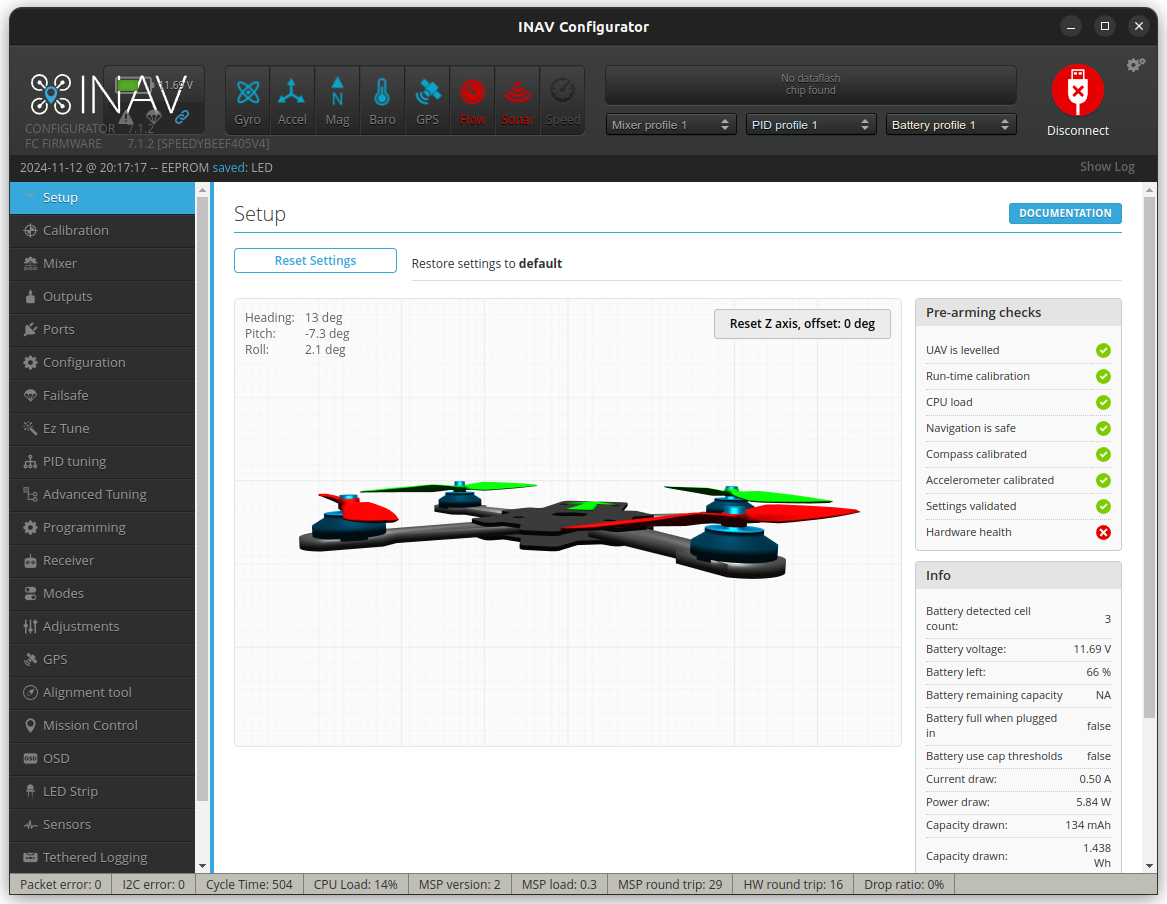Click the UAV is levelled green check

(x=1103, y=350)
